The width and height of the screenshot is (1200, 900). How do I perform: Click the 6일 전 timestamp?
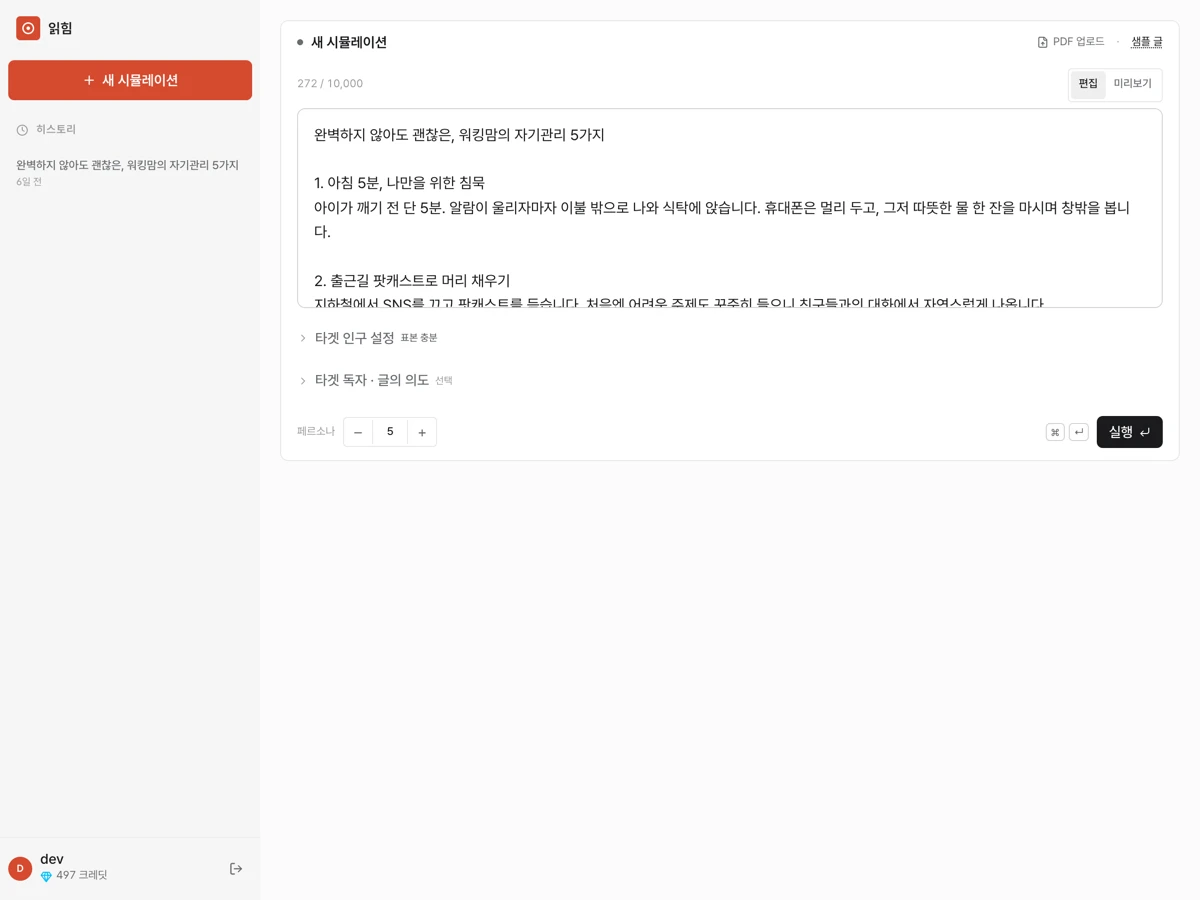pos(29,182)
